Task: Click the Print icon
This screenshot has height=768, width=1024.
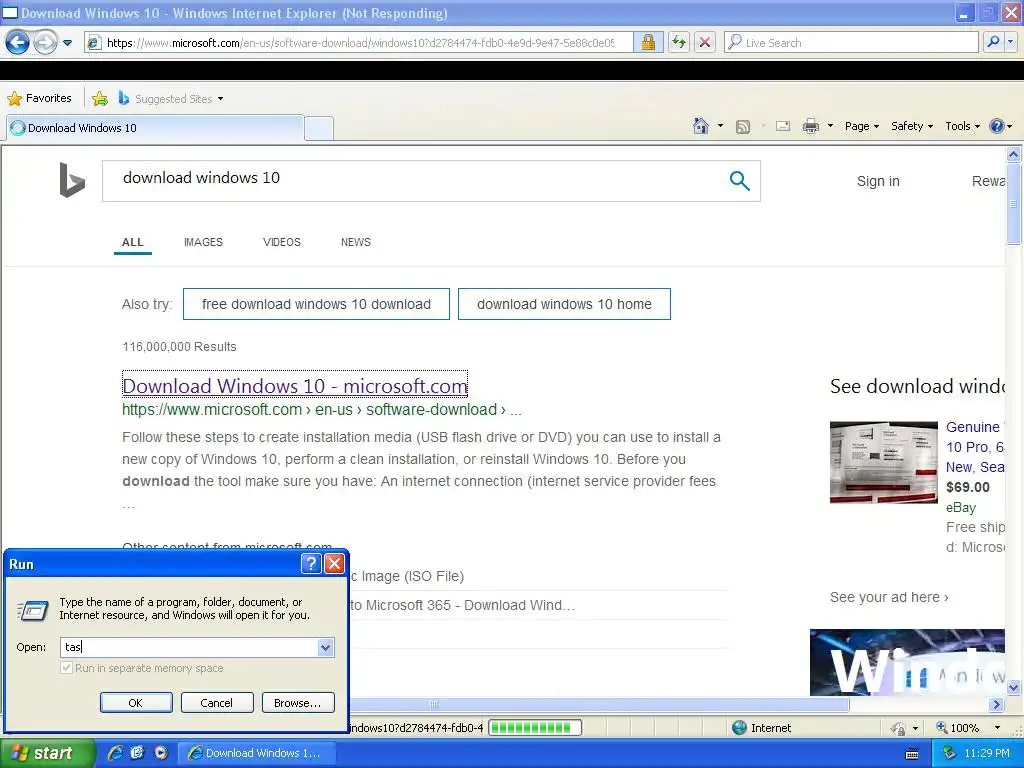Action: [x=810, y=126]
